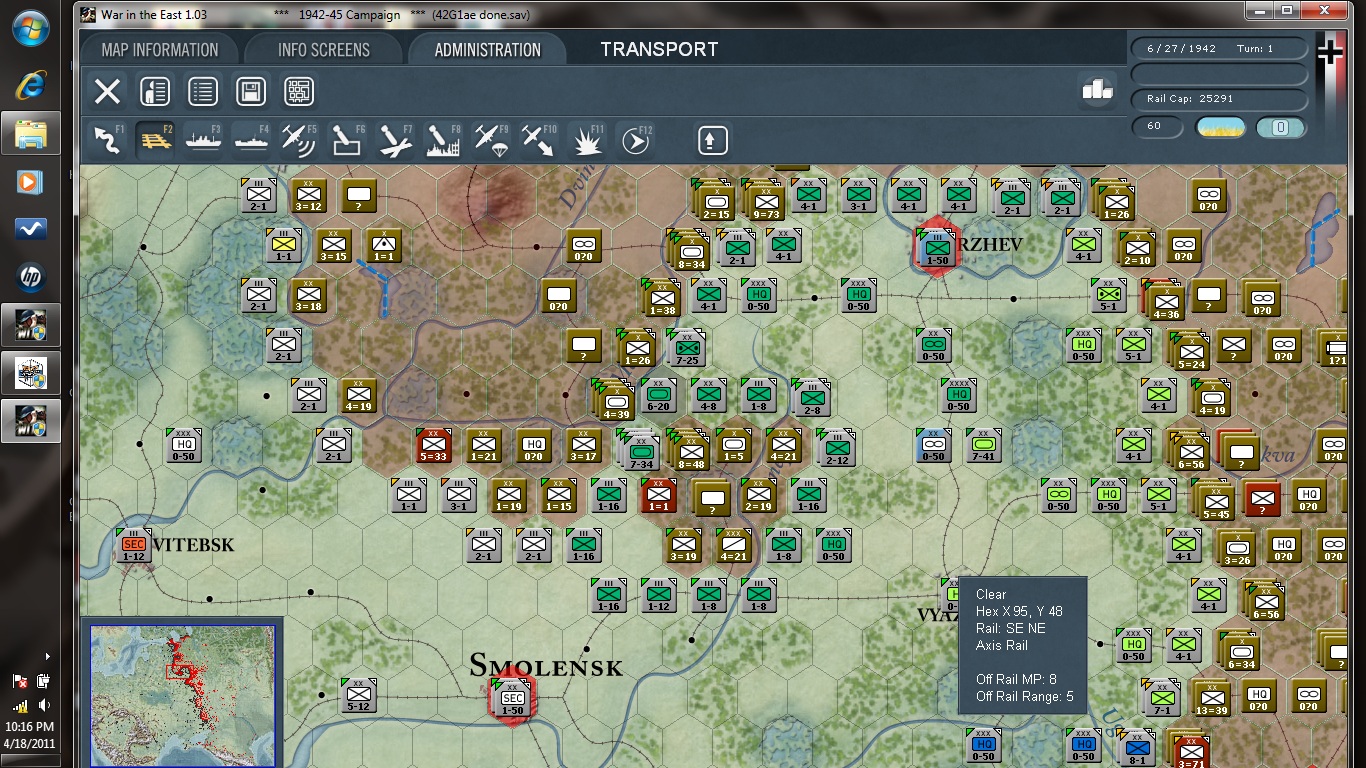Select the 2-12 German unit
1366x768 pixels.
(836, 447)
